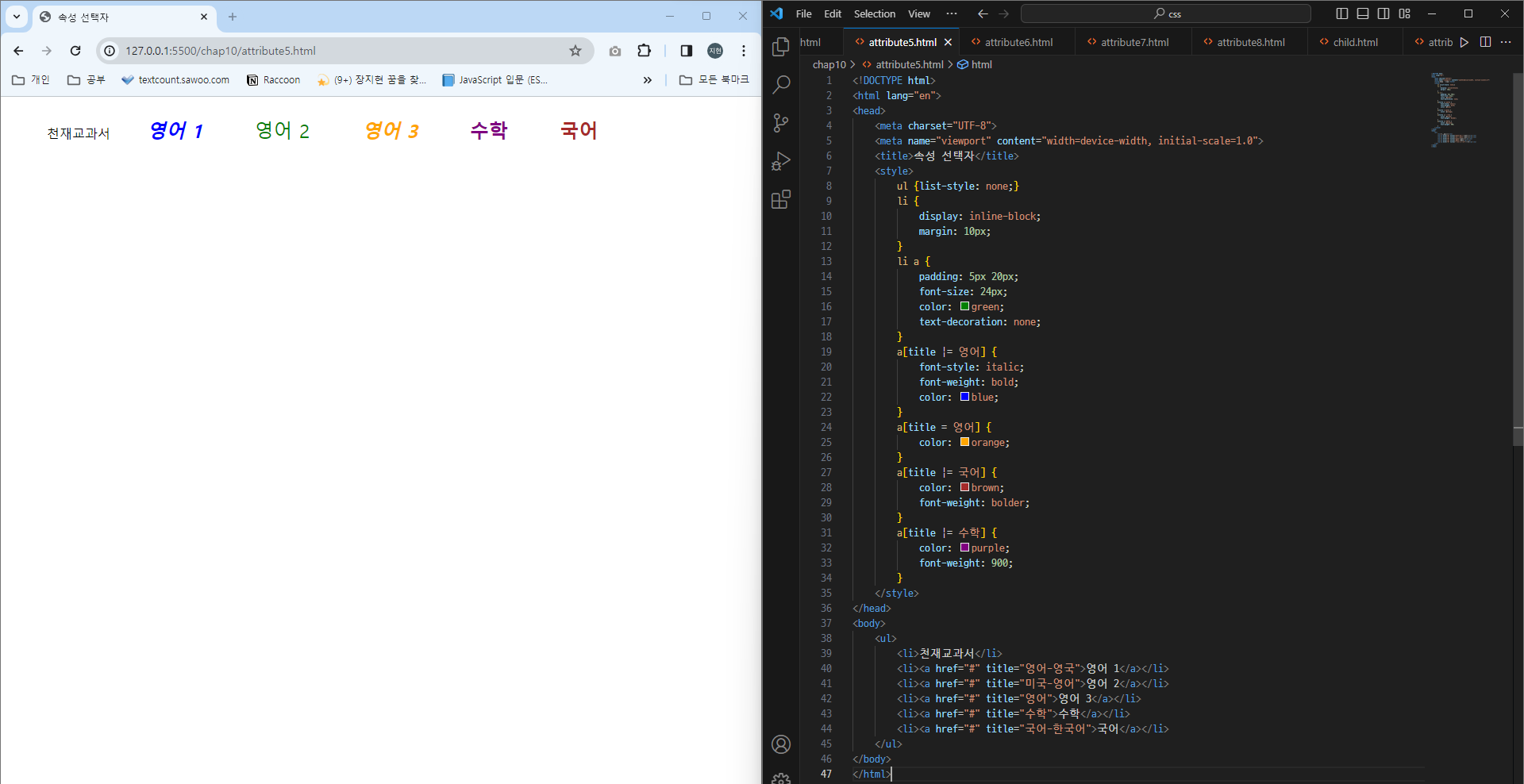1524x784 pixels.
Task: Click the html breadcrumb symbol
Action: pos(981,64)
